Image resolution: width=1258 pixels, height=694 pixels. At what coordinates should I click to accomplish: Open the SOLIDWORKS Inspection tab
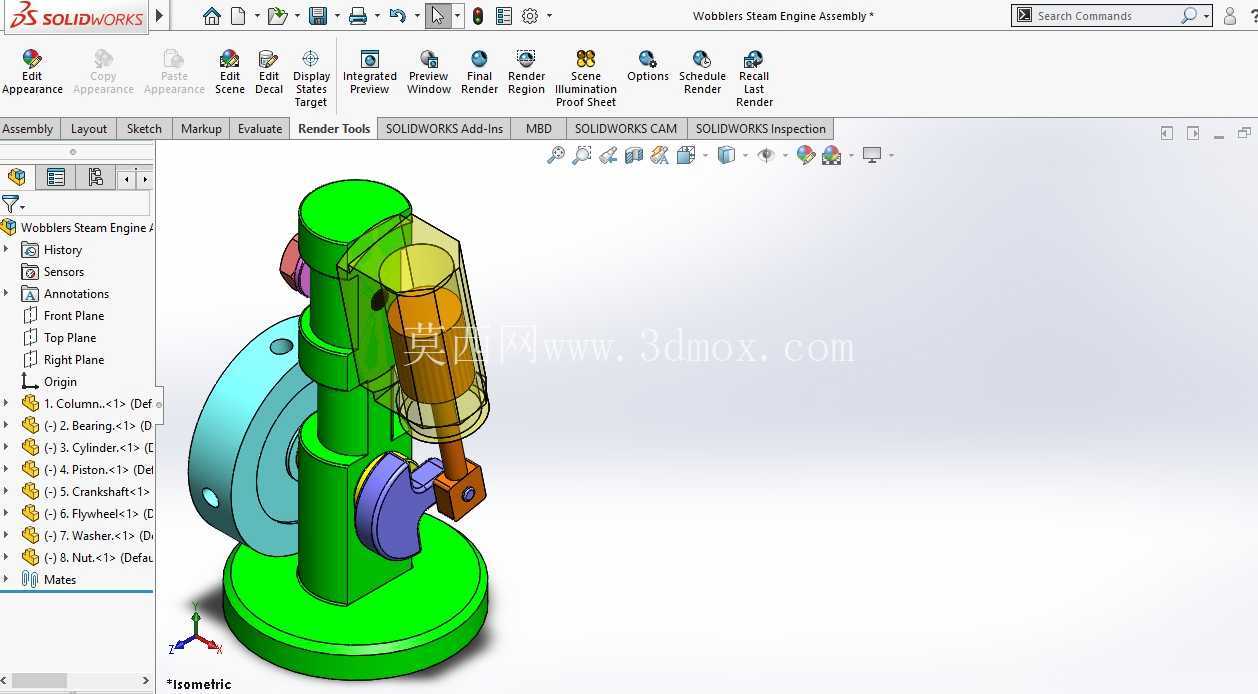pyautogui.click(x=761, y=129)
